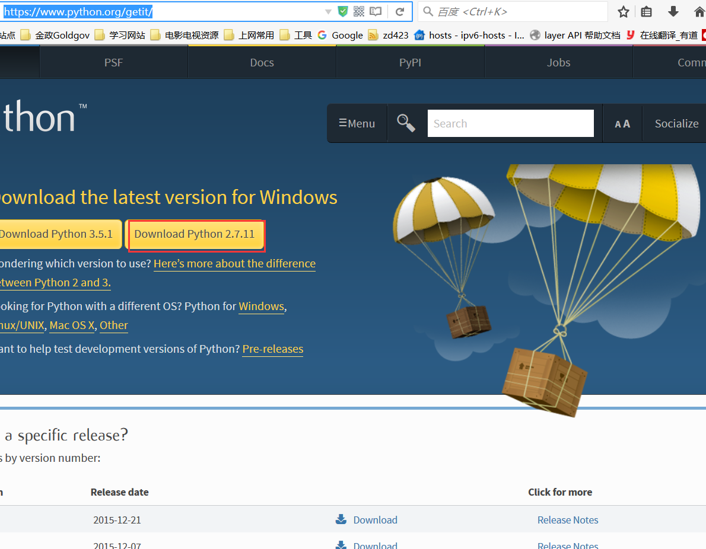Open 在线翻译_有道 bookmark
Image resolution: width=706 pixels, height=549 pixels.
tap(661, 35)
